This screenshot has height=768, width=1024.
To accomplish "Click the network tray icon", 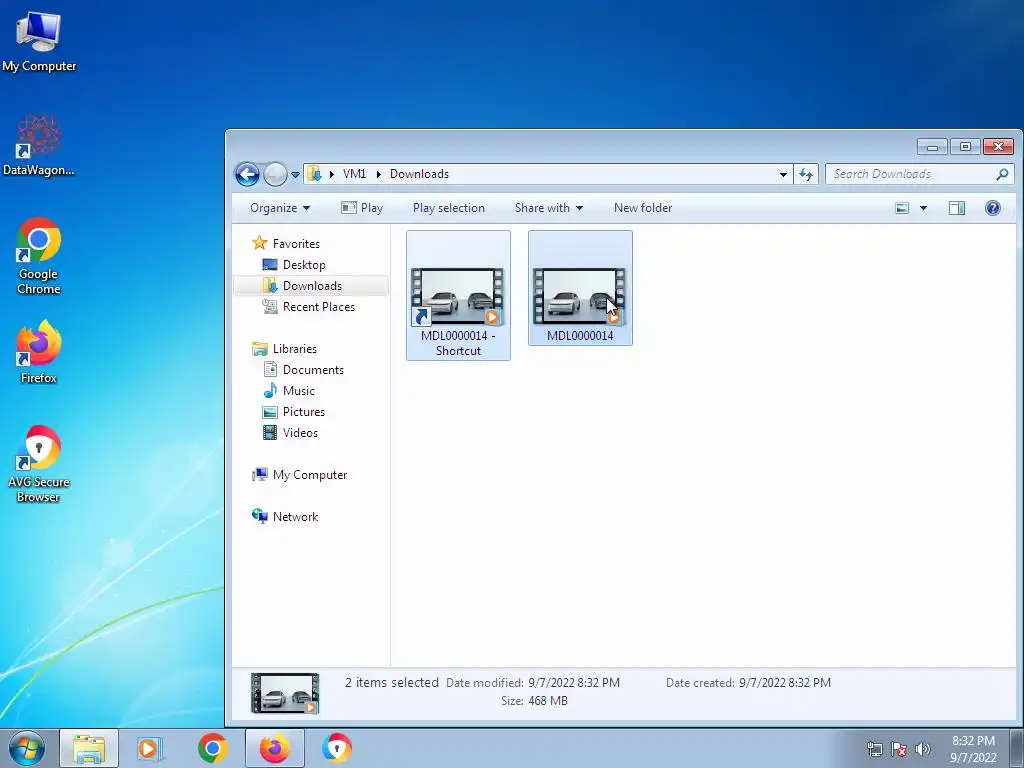I will point(874,749).
